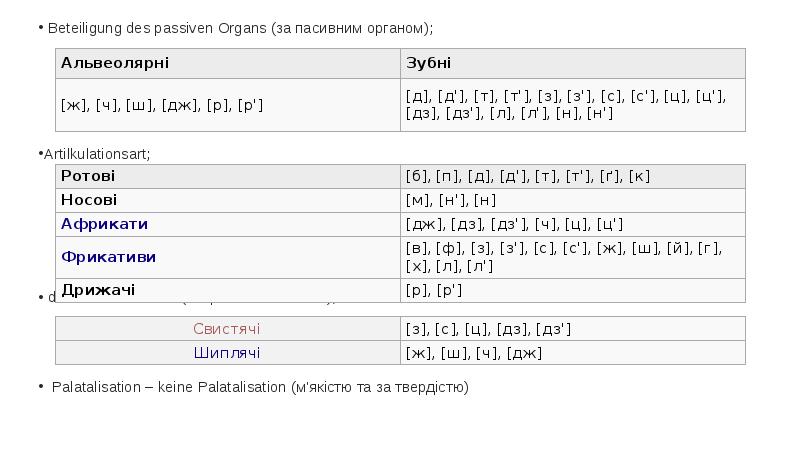This screenshot has width=800, height=449.
Task: Click the Palatalisation bullet text
Action: [260, 387]
